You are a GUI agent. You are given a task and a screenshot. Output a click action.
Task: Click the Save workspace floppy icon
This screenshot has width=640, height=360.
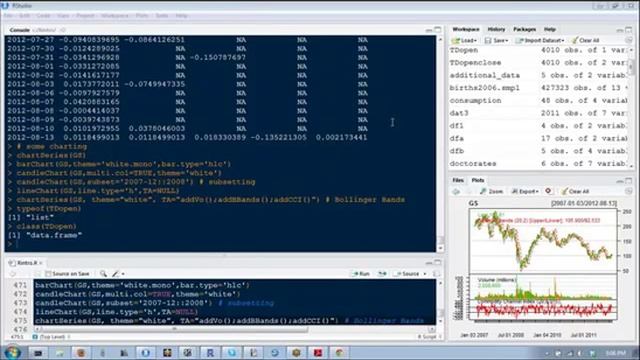point(488,40)
